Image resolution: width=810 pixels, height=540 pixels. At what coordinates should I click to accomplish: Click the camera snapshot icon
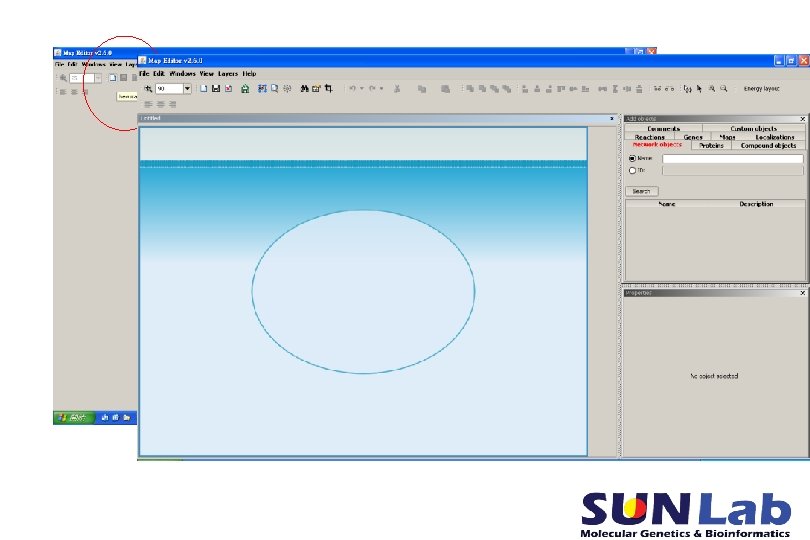click(x=316, y=89)
